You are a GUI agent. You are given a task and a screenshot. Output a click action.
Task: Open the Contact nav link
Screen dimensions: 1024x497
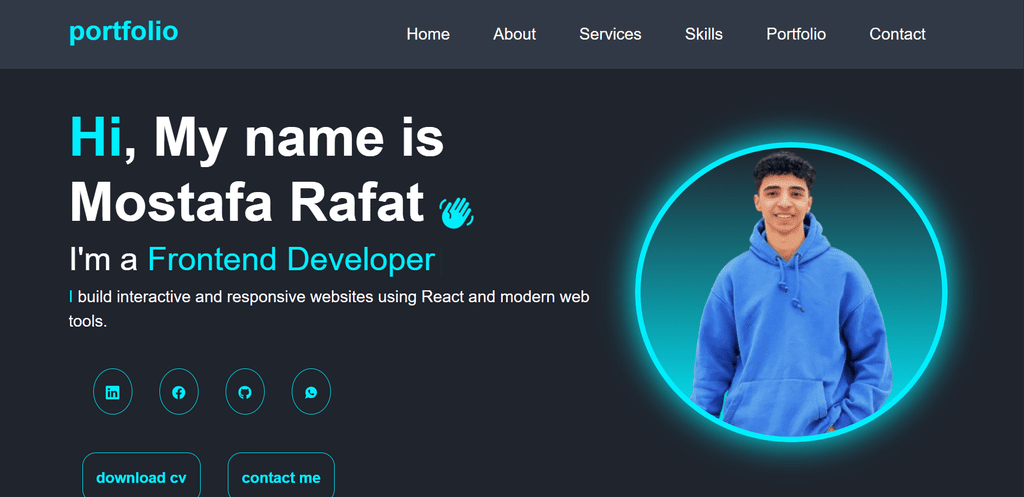coord(897,34)
